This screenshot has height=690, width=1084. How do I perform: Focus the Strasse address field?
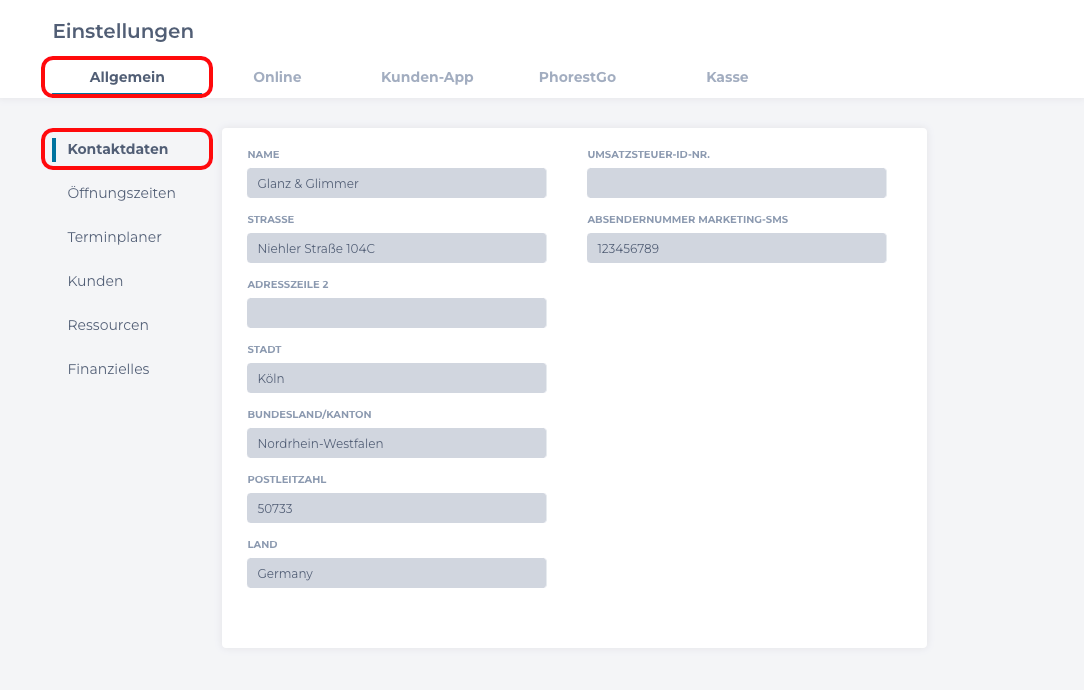396,248
